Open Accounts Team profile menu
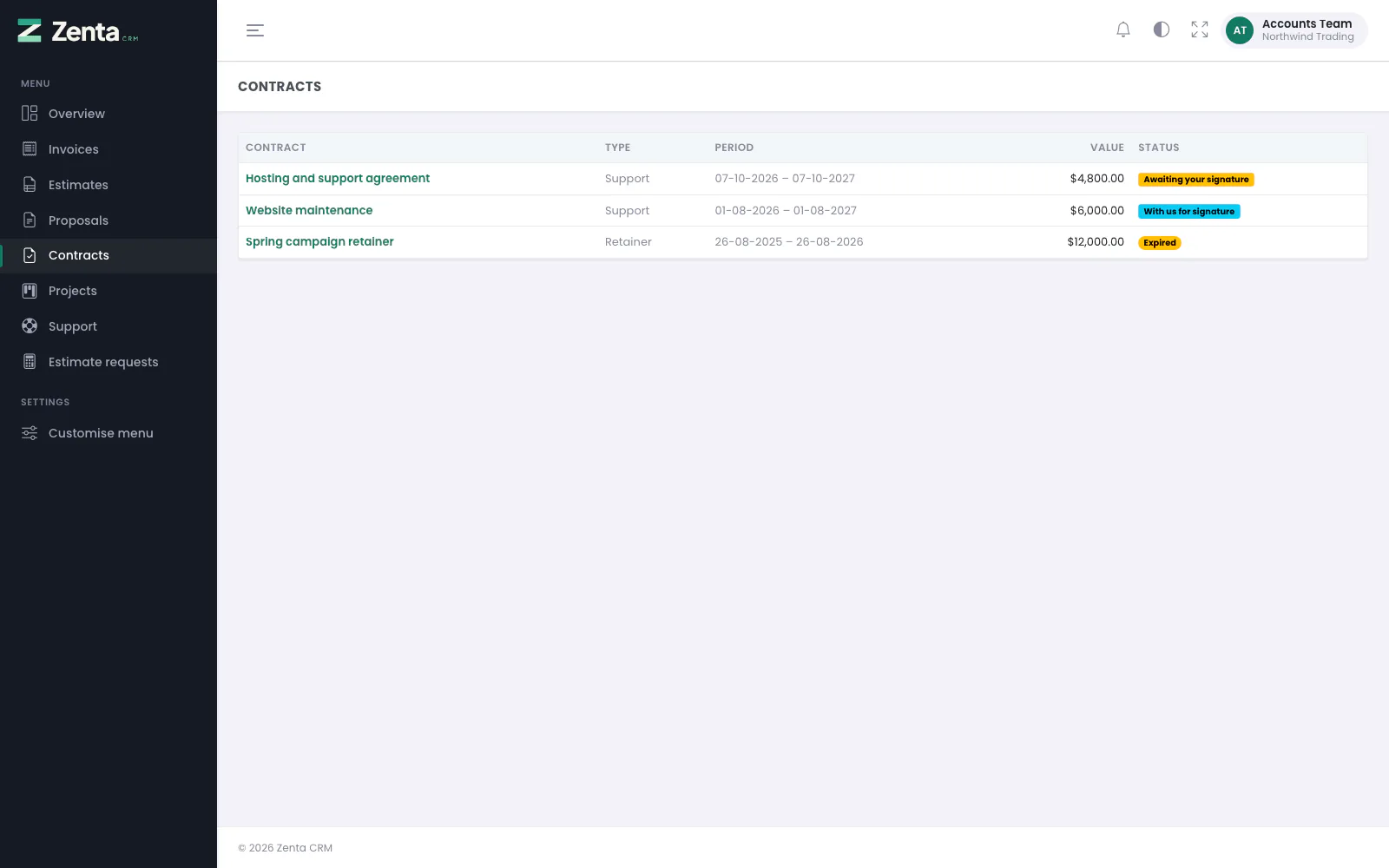 pos(1294,30)
